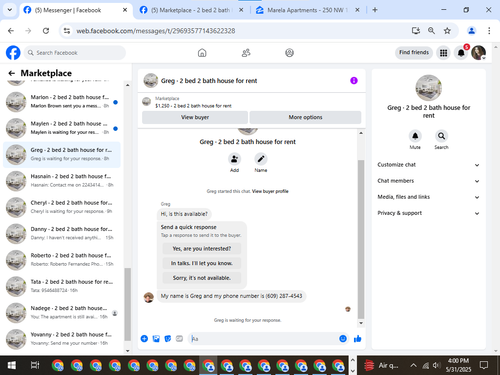Open the Home icon in top navigation
Screen dimensions: 500x375
point(202,53)
